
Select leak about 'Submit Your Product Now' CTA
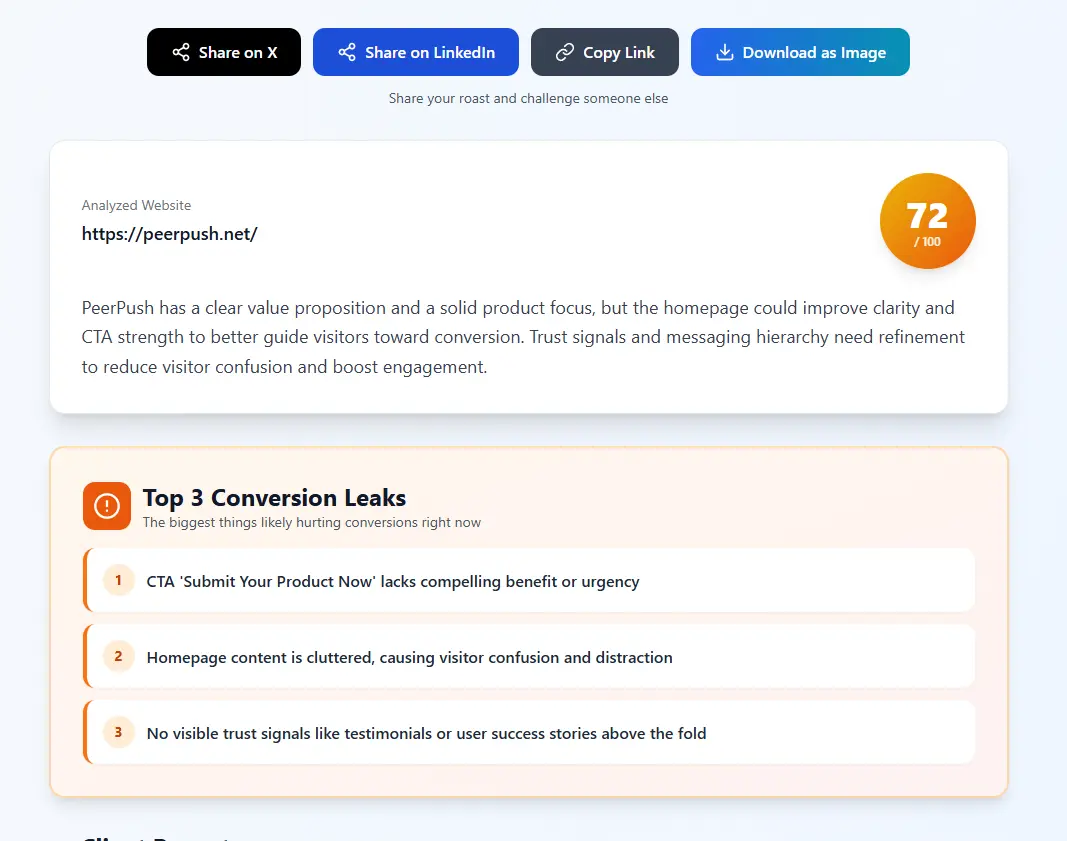tap(529, 581)
